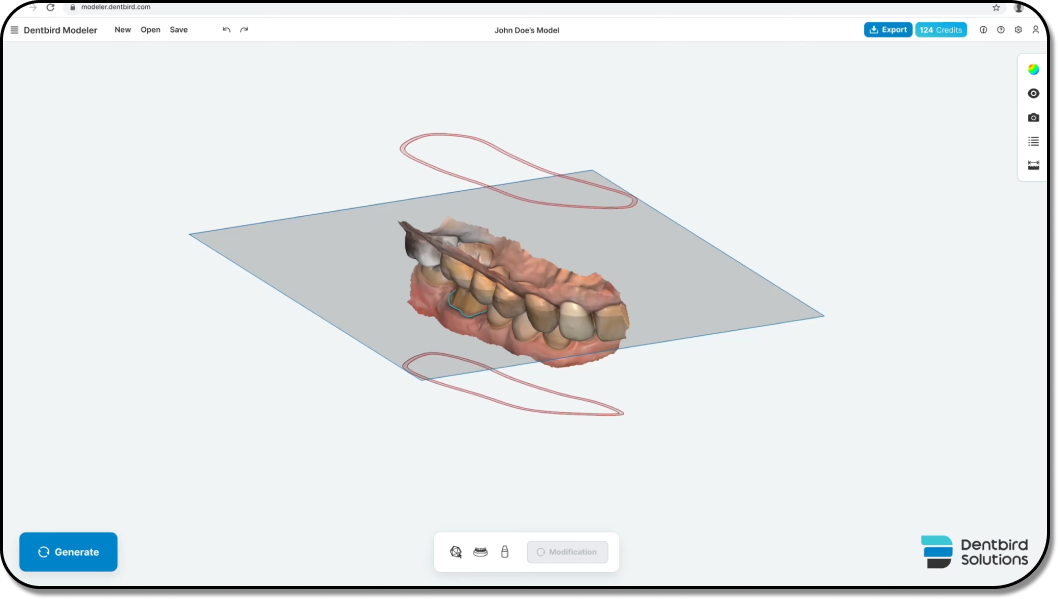Open the browser profile avatar

pyautogui.click(x=1018, y=7)
